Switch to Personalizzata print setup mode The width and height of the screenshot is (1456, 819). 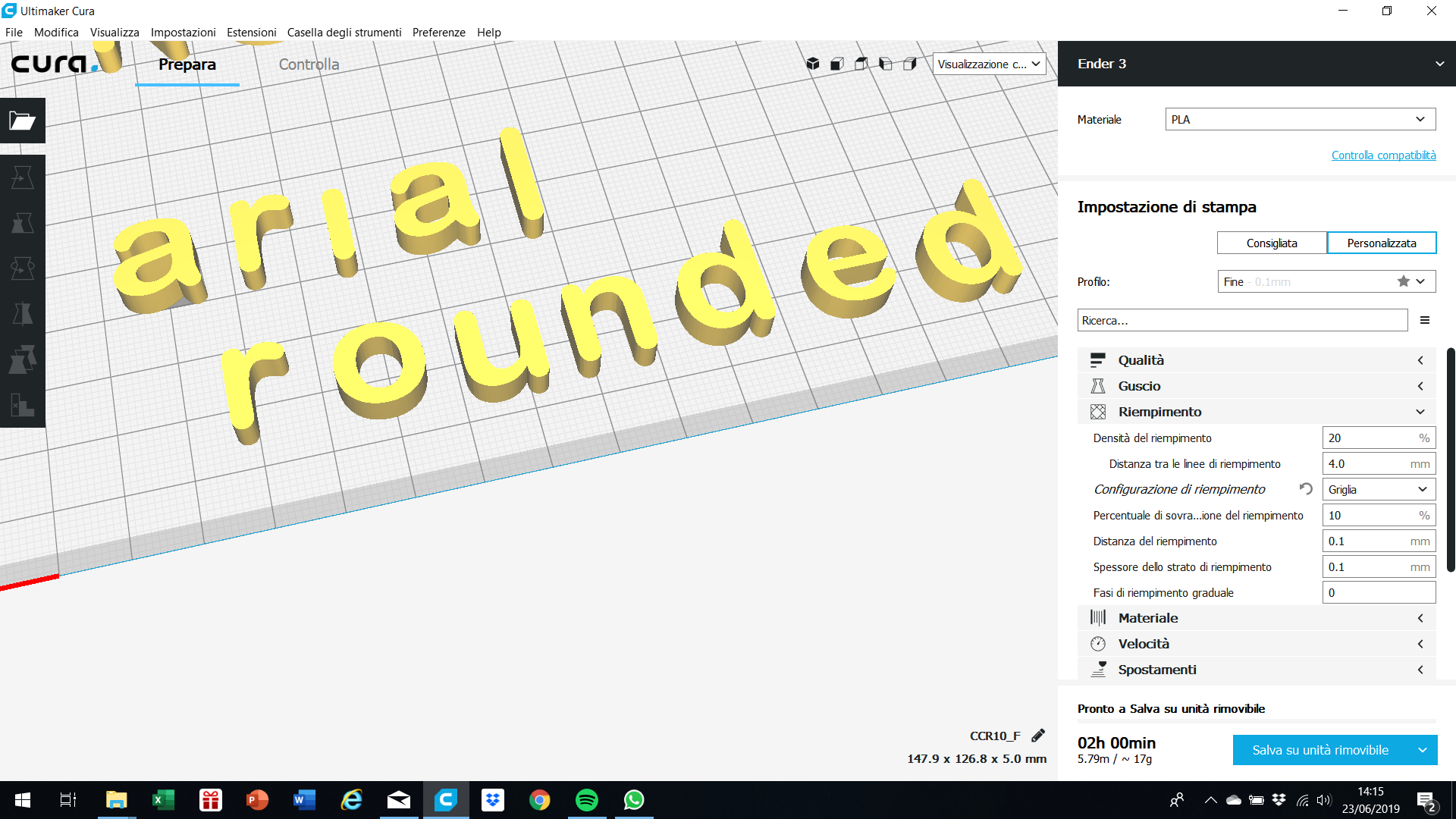(x=1382, y=243)
